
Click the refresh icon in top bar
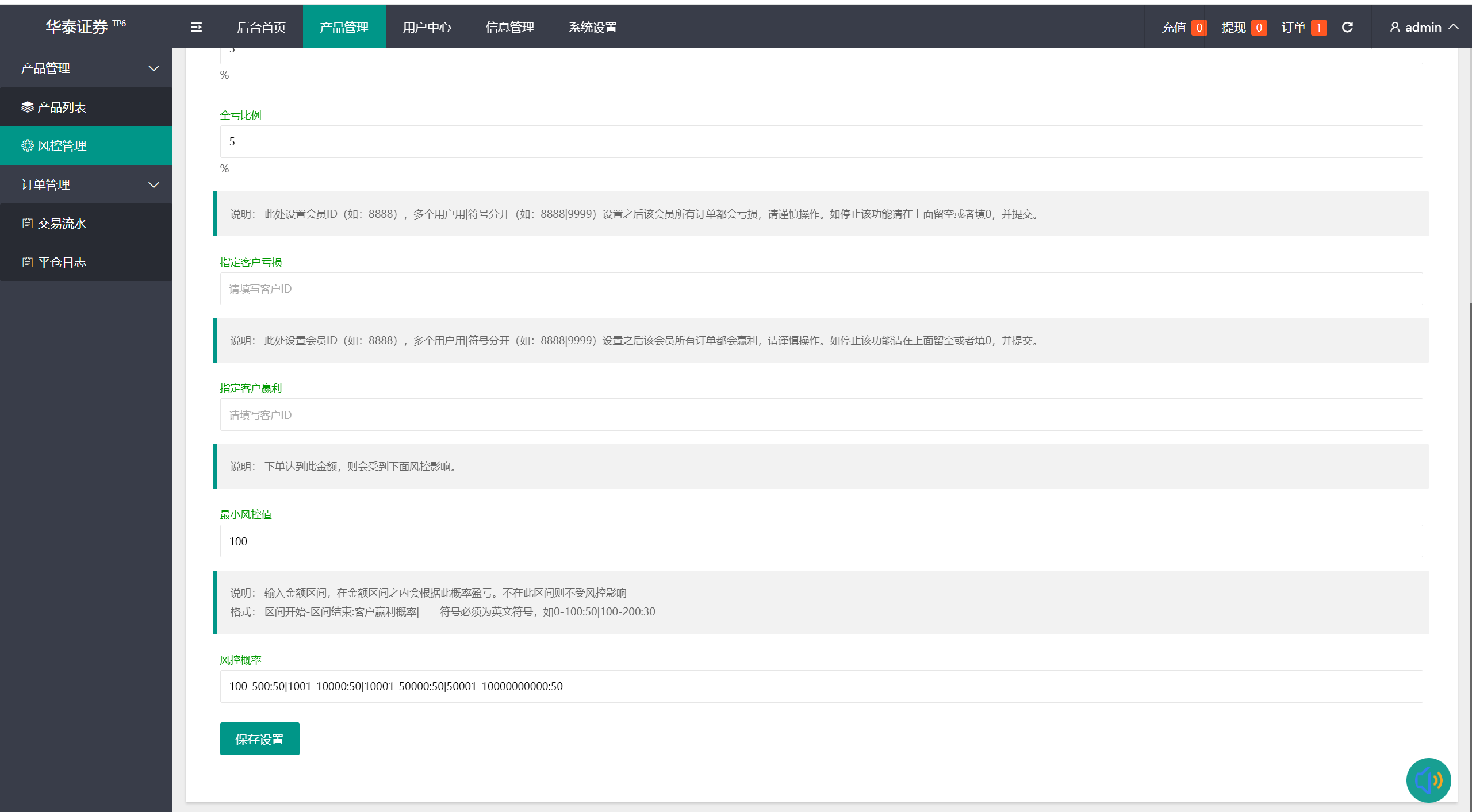1347,27
